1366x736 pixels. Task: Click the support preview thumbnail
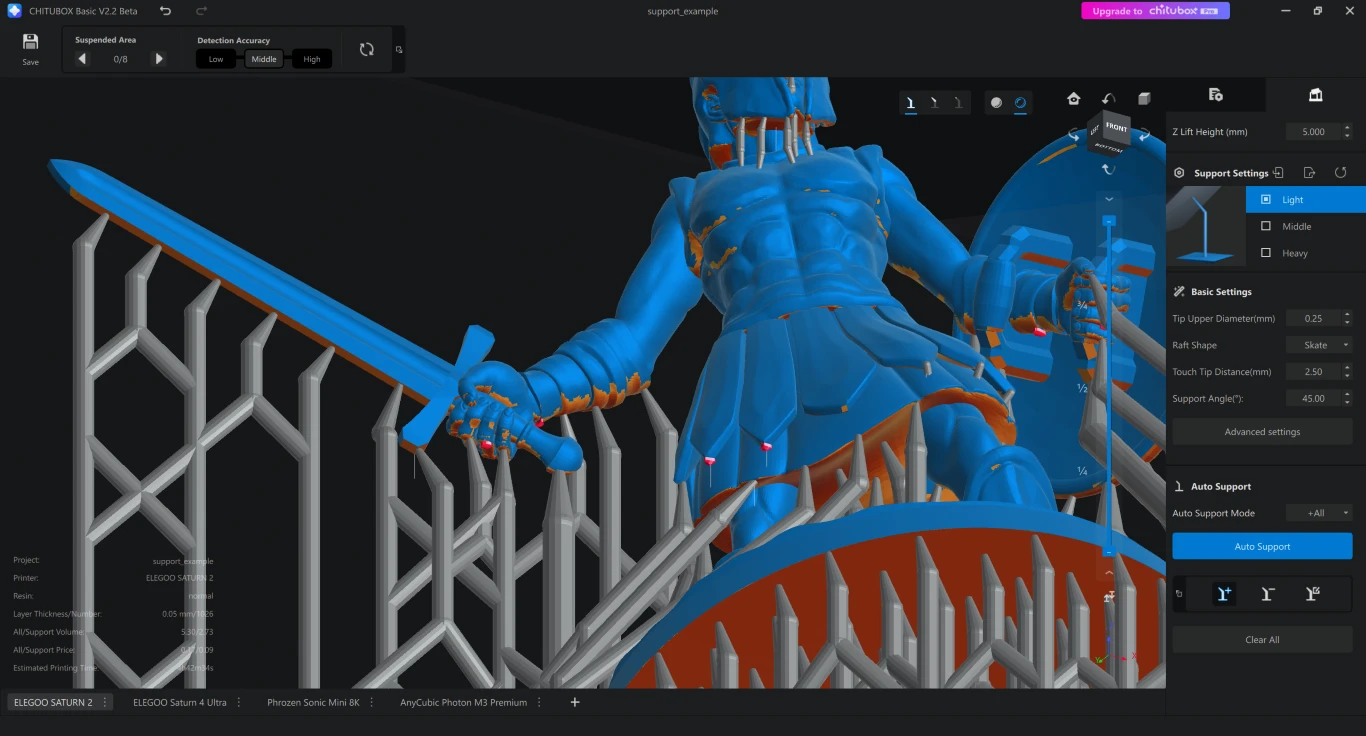(1206, 226)
